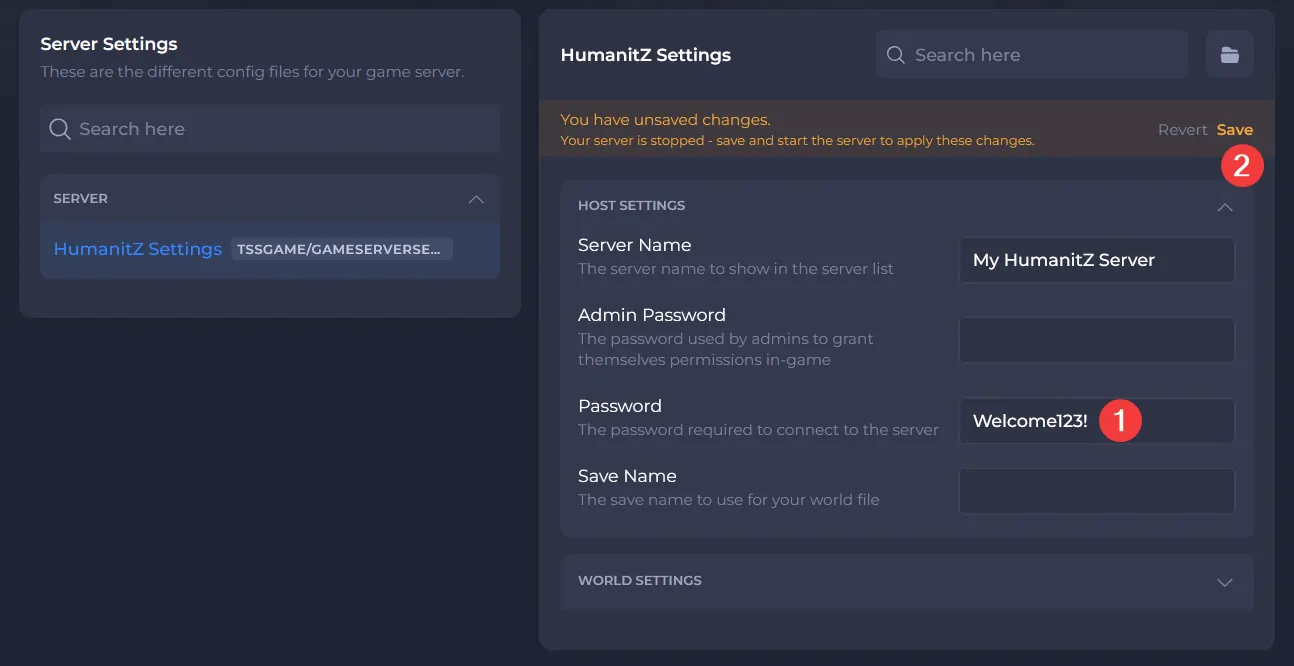Collapse the SERVER section chevron
This screenshot has width=1294, height=666.
pos(476,199)
